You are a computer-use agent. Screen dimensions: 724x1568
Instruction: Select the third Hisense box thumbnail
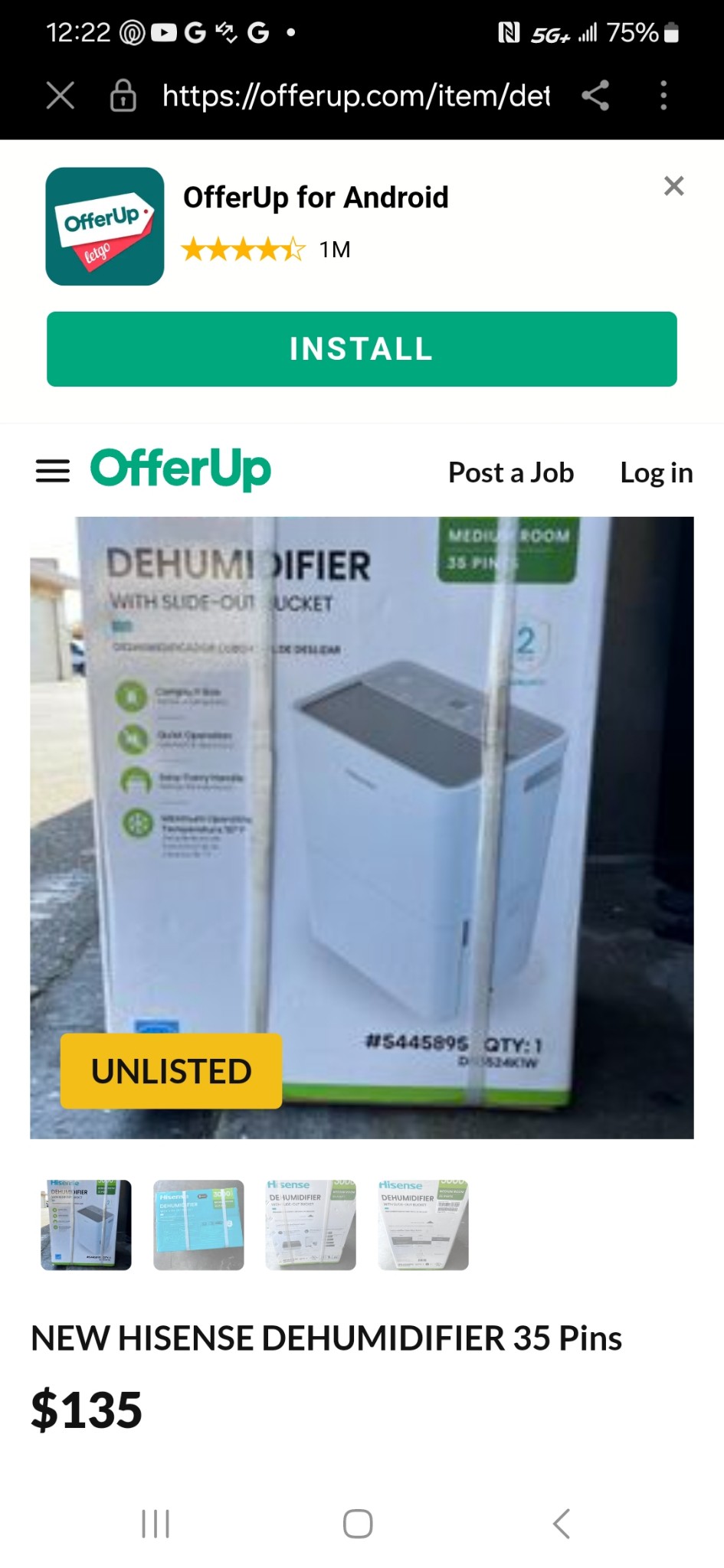(x=311, y=1225)
